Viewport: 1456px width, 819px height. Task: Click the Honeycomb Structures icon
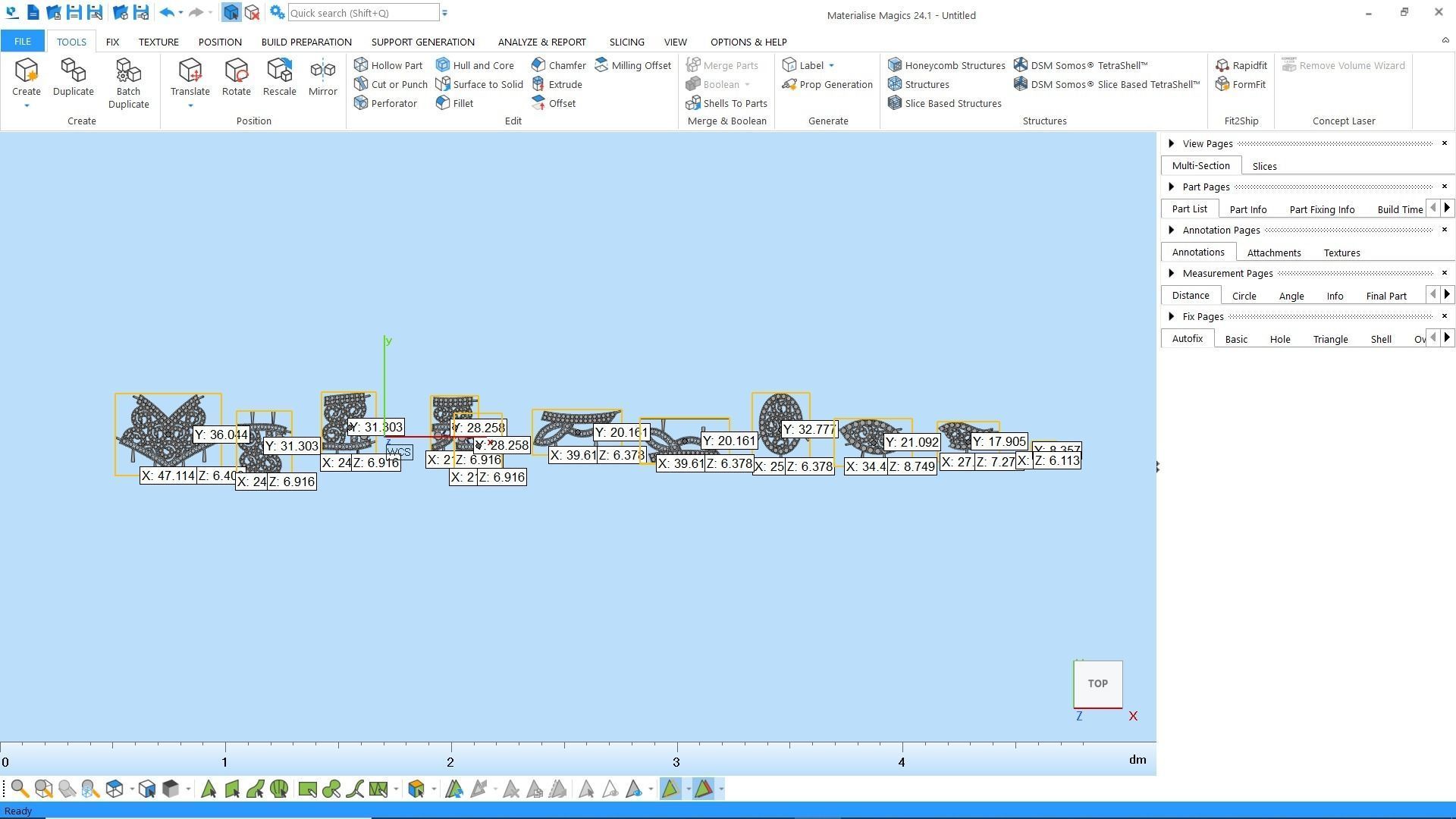click(895, 65)
